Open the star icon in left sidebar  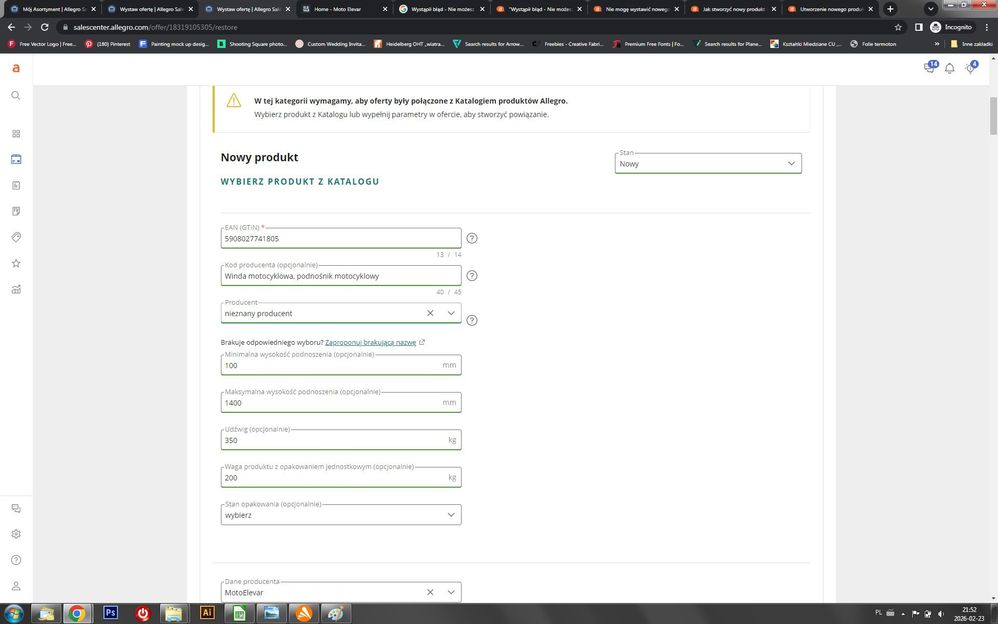pos(16,263)
